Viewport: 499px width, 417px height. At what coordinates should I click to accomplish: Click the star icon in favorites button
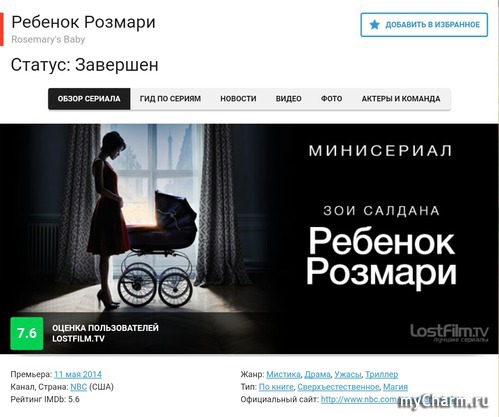[375, 25]
